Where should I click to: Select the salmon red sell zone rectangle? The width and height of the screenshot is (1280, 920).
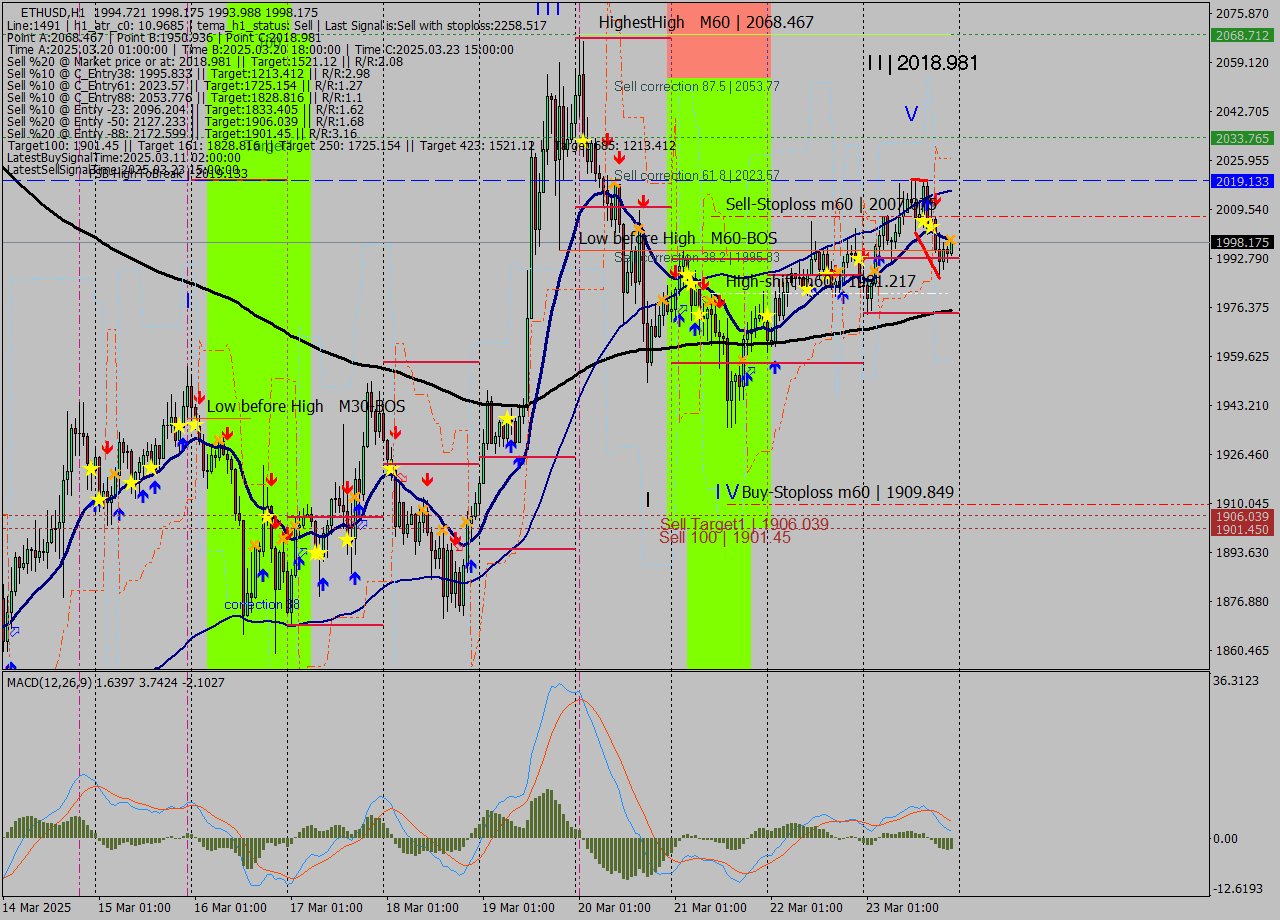click(x=719, y=40)
